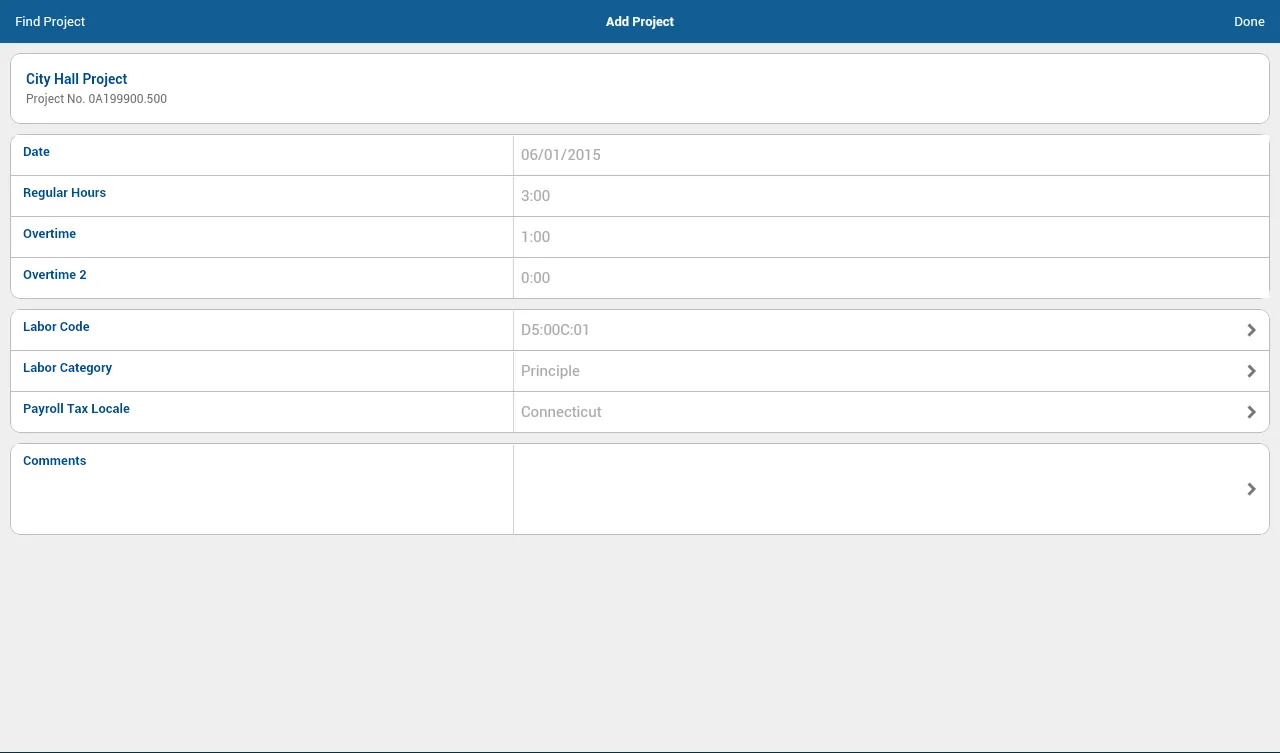Viewport: 1280px width, 753px height.
Task: Click the Labor Category chevron arrow
Action: coord(1251,371)
